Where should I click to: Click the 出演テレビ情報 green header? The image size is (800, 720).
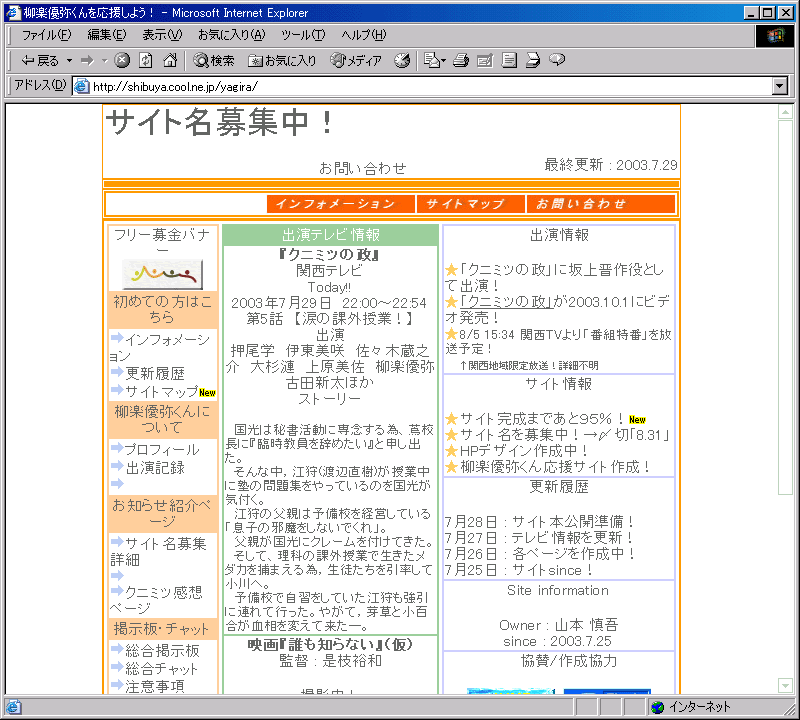coord(331,235)
